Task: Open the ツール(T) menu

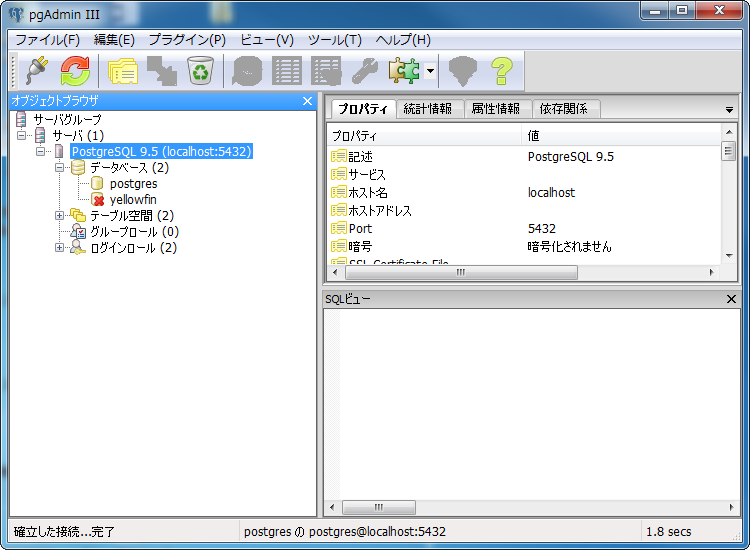Action: pyautogui.click(x=335, y=40)
